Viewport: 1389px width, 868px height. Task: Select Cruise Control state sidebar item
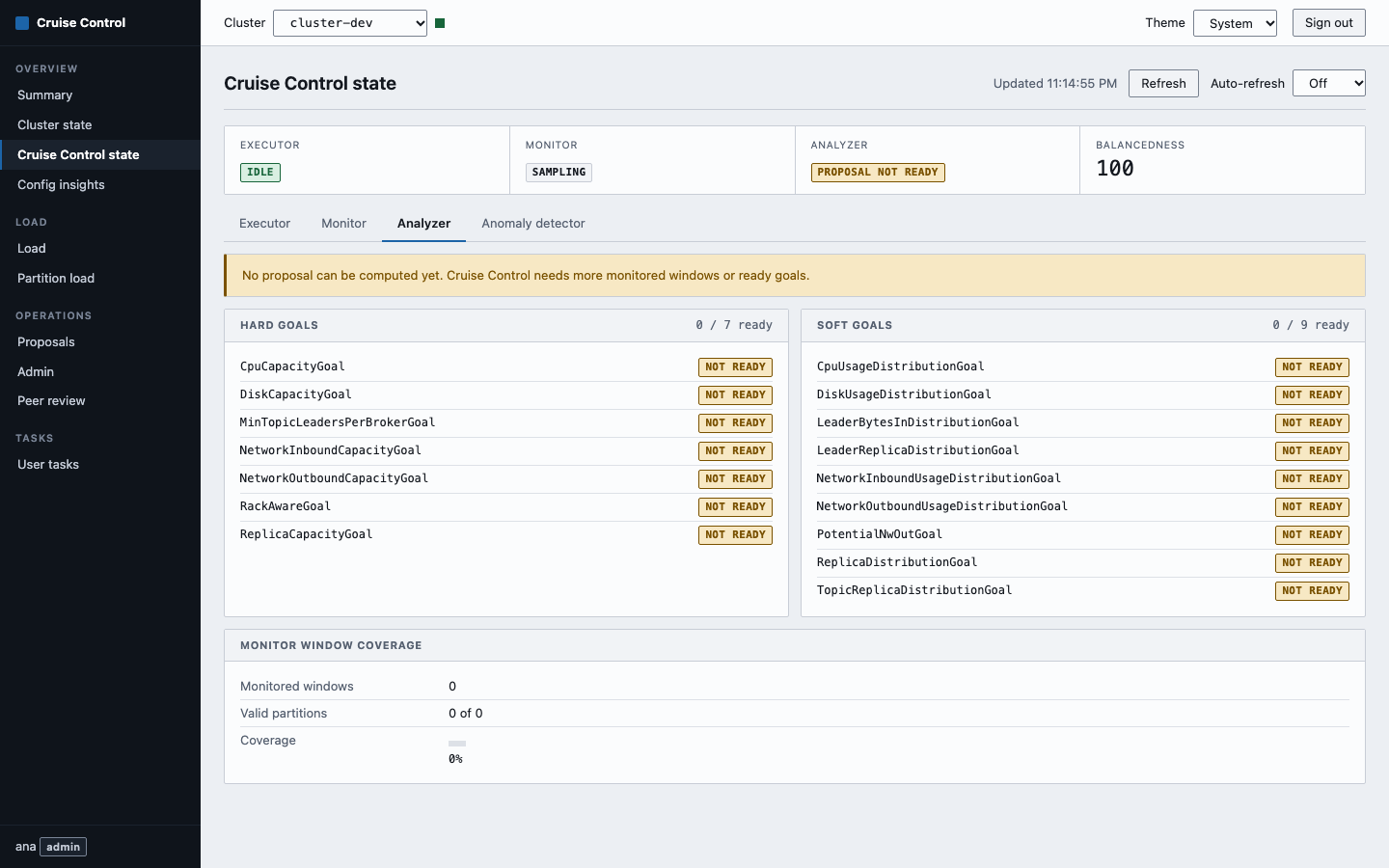point(100,155)
